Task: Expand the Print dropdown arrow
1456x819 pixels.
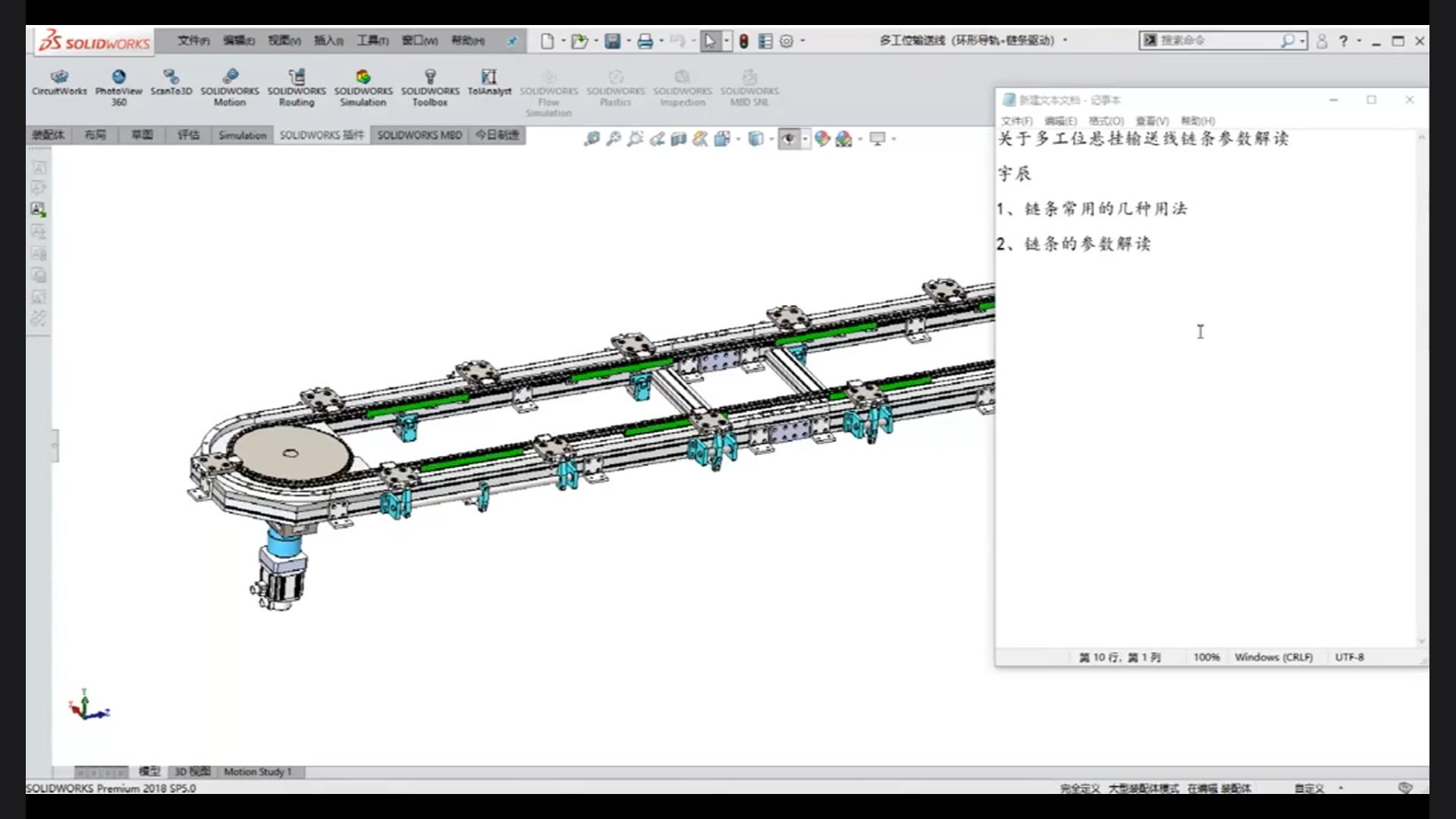Action: [x=661, y=41]
